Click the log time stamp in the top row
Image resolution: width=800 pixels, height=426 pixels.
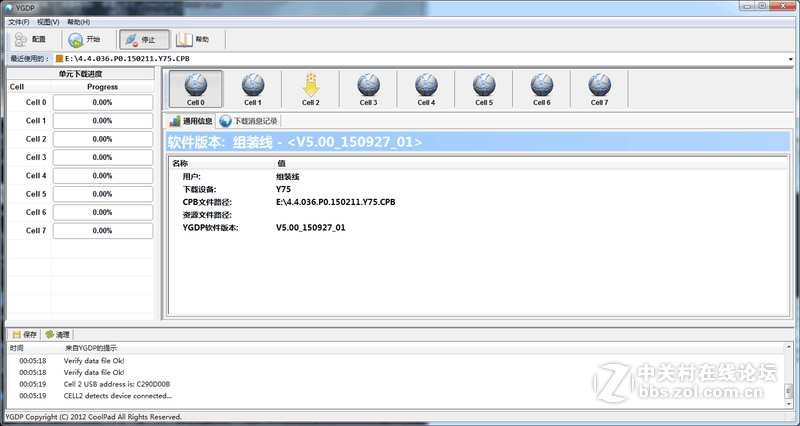click(x=33, y=361)
